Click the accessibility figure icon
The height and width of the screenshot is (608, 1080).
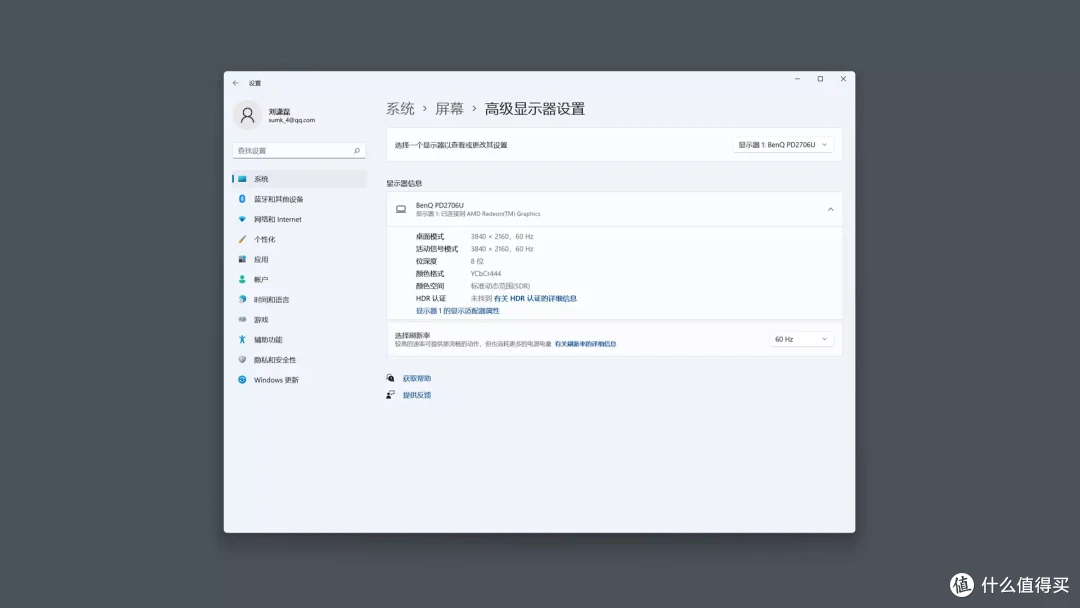[242, 339]
